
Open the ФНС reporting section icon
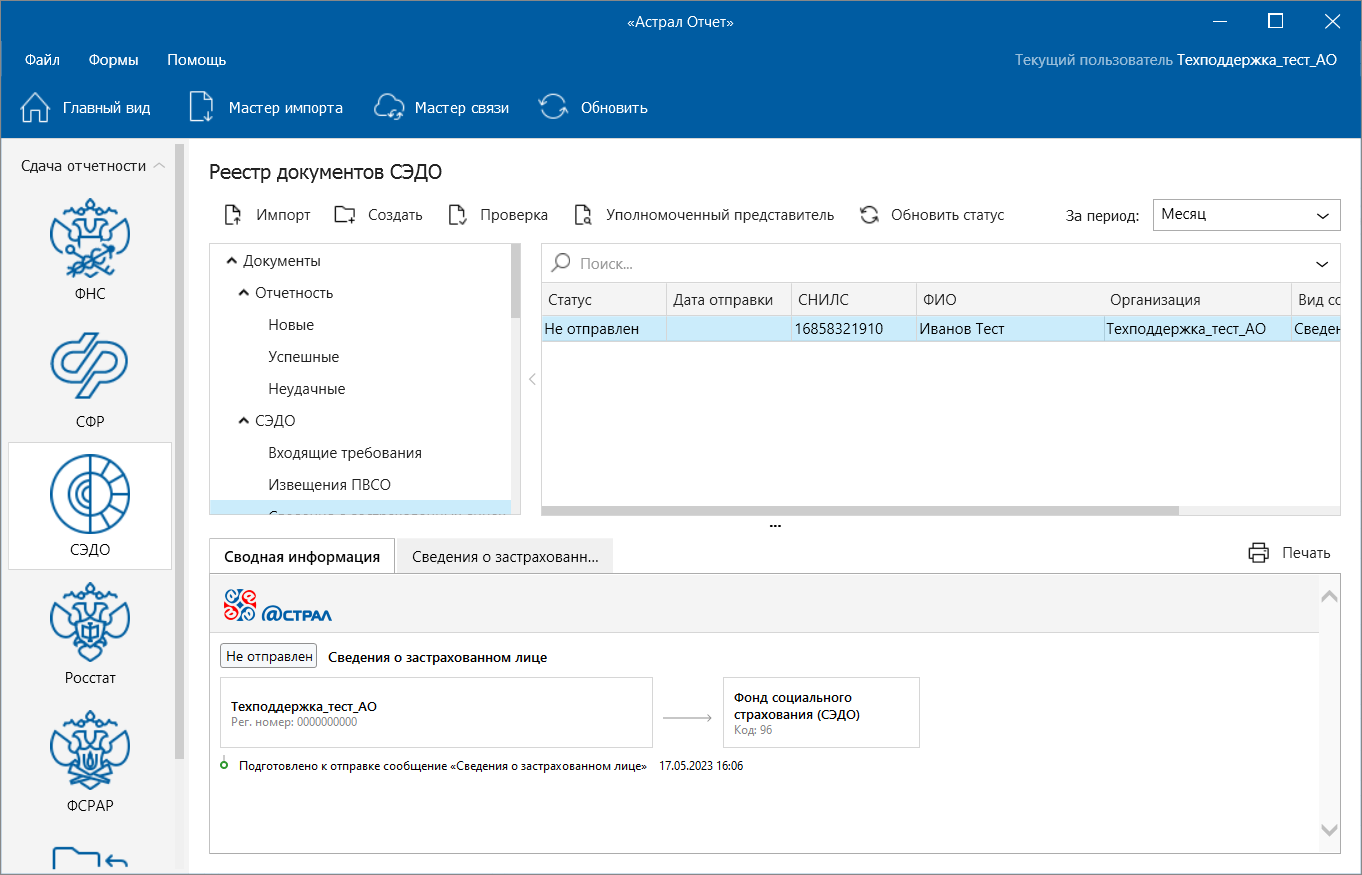[90, 240]
